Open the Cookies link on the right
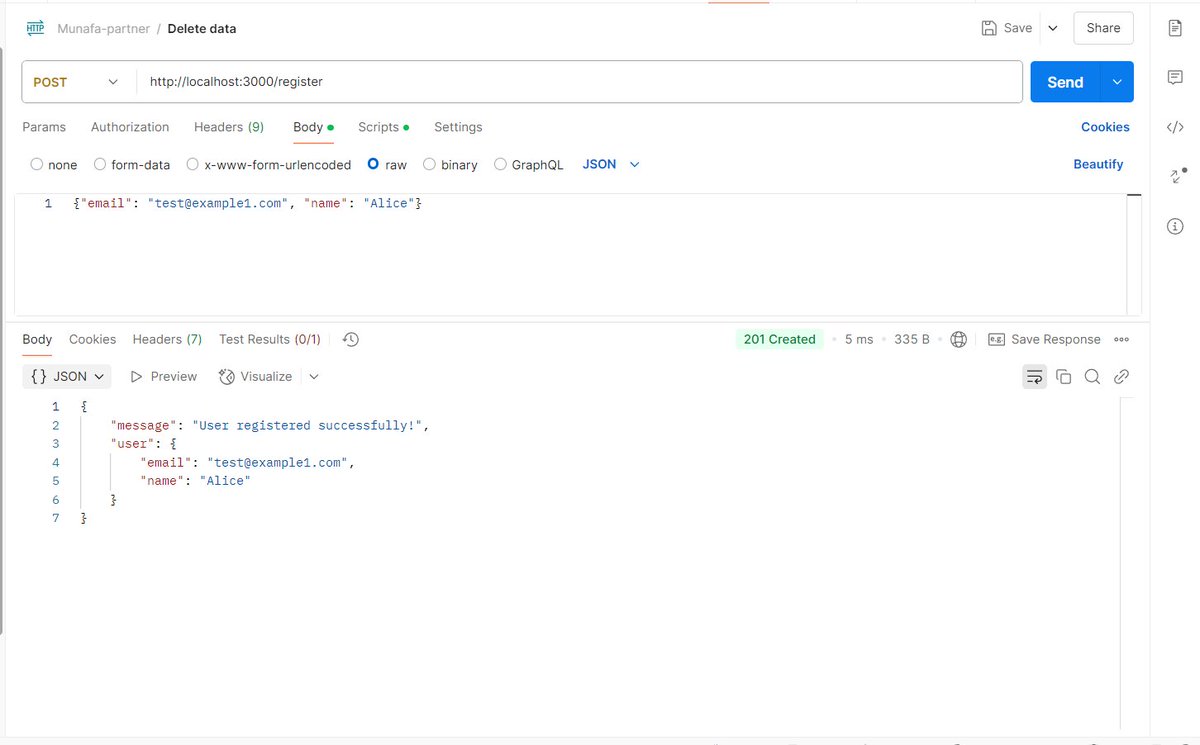The width and height of the screenshot is (1200, 745). (1105, 127)
